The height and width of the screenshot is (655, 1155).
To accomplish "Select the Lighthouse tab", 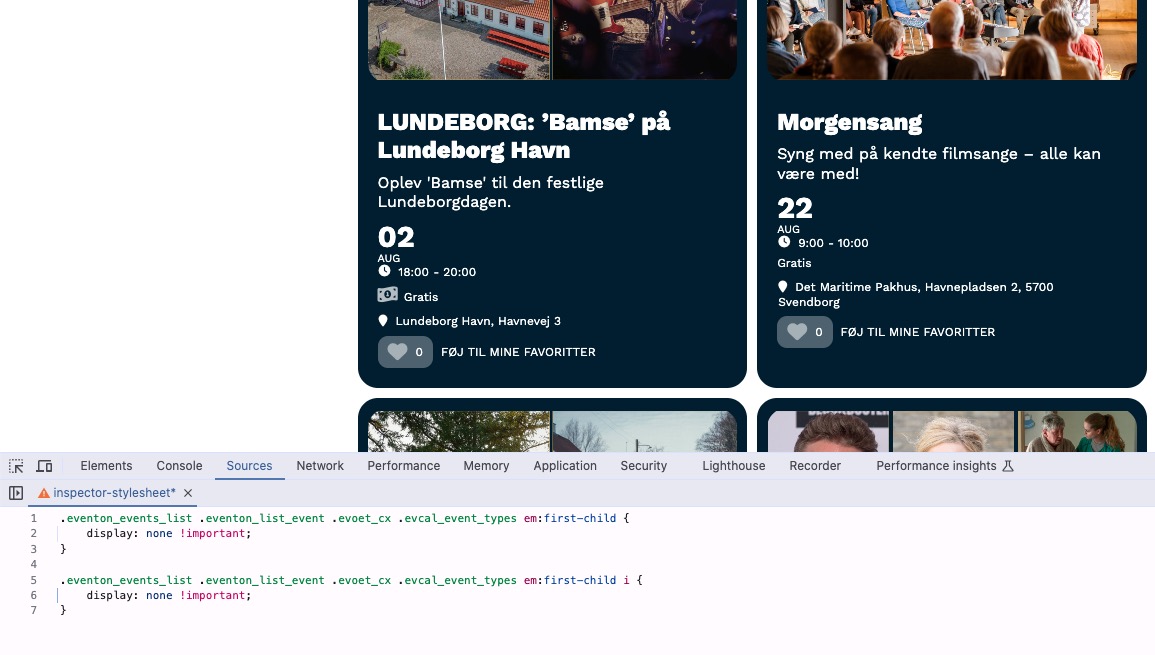I will point(733,466).
